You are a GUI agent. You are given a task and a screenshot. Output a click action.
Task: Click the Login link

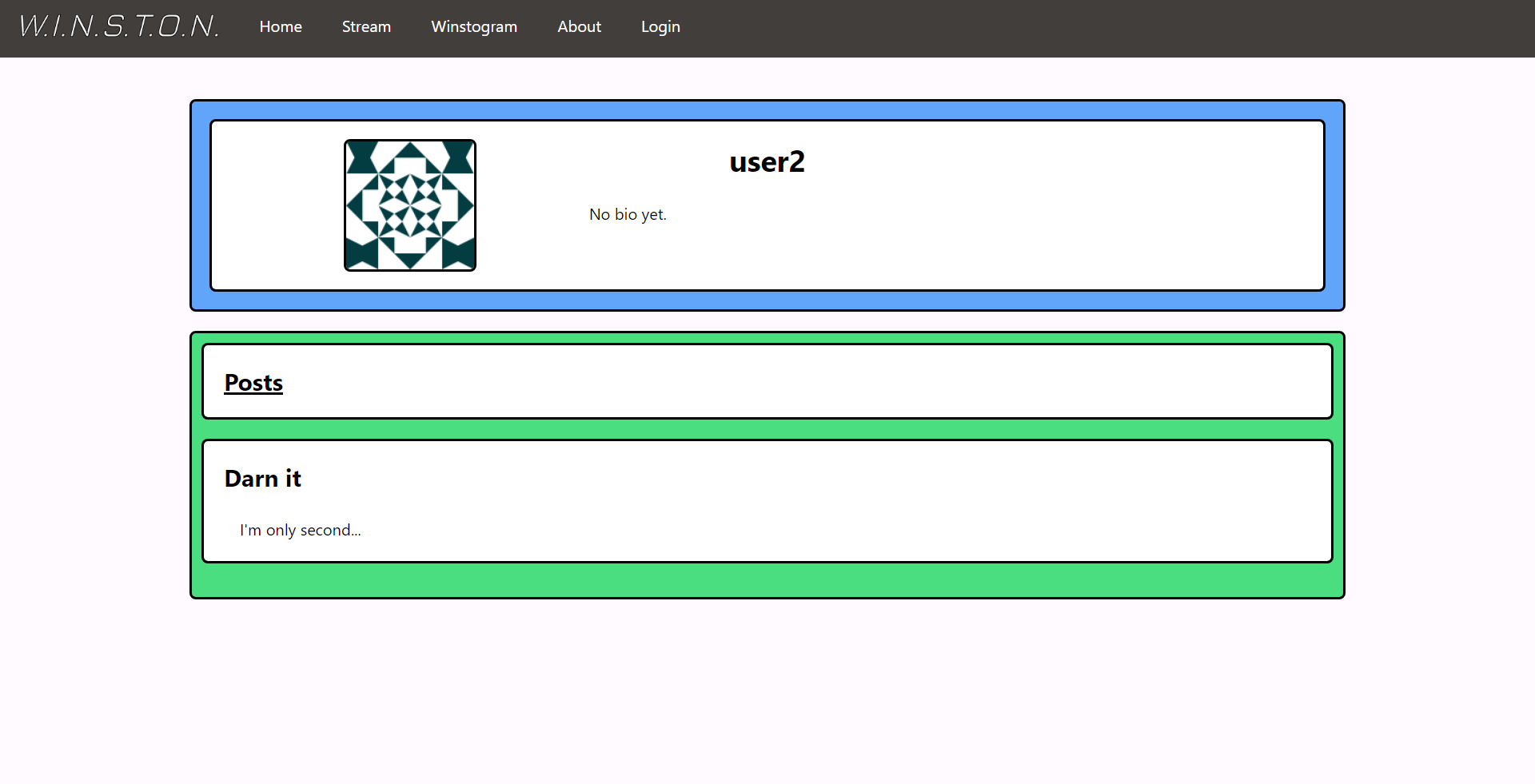tap(660, 26)
